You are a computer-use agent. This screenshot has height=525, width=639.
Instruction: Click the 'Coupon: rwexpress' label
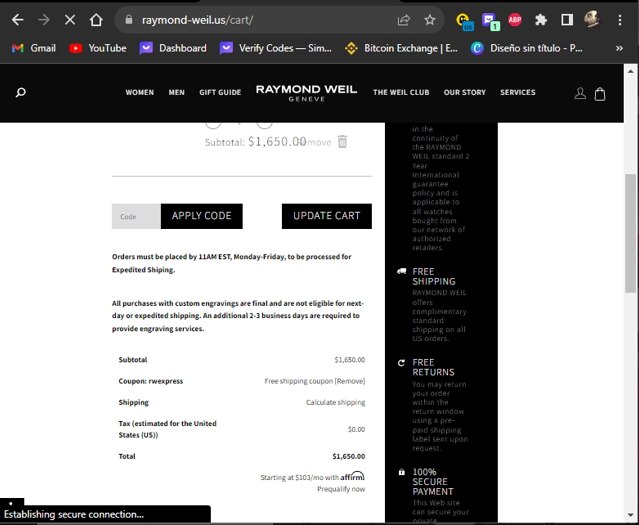tap(151, 381)
